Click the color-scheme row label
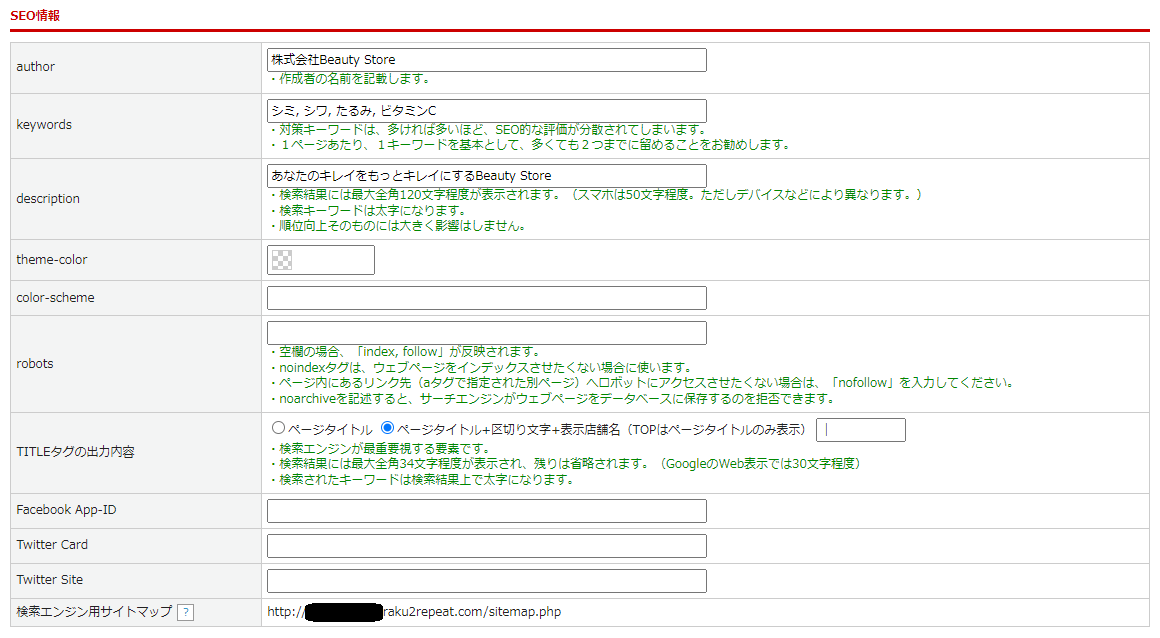 tap(55, 298)
